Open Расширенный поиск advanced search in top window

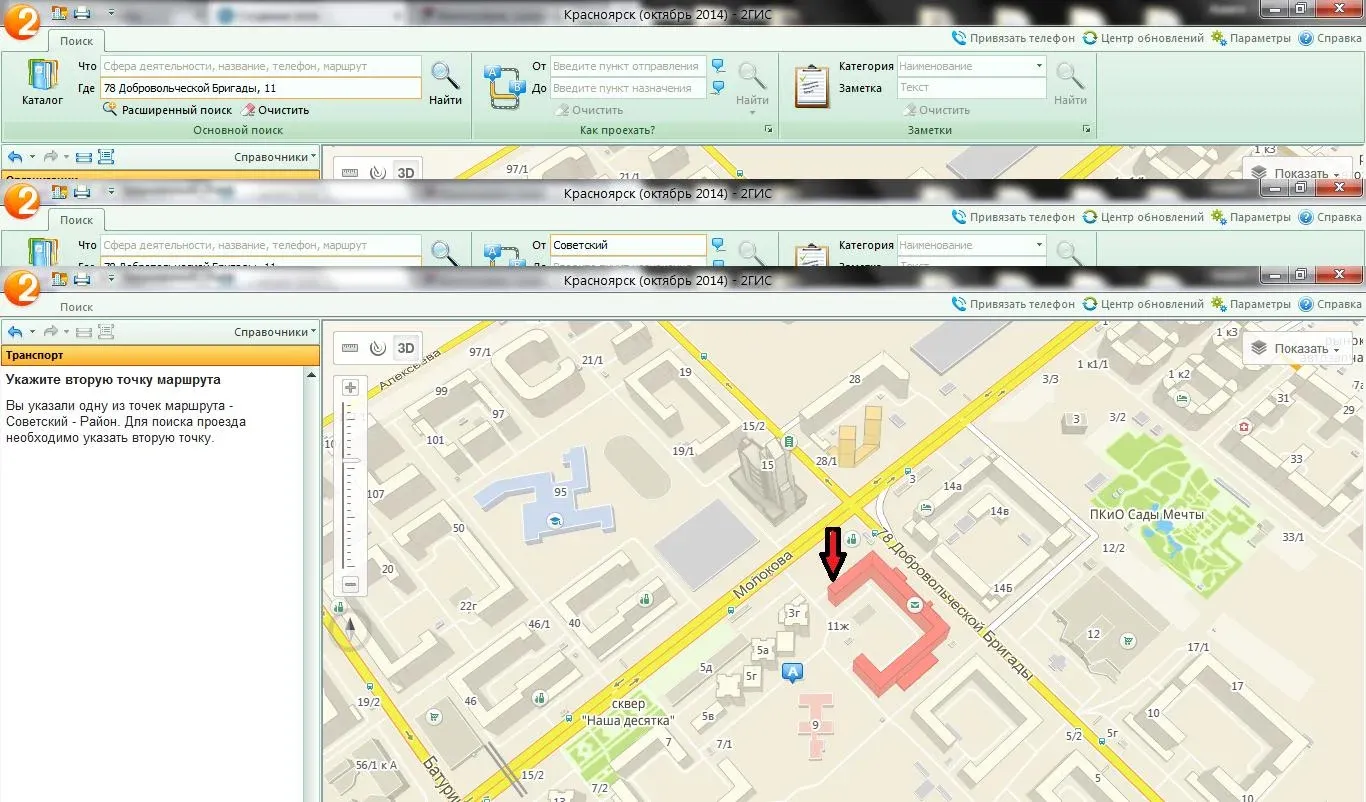[168, 110]
